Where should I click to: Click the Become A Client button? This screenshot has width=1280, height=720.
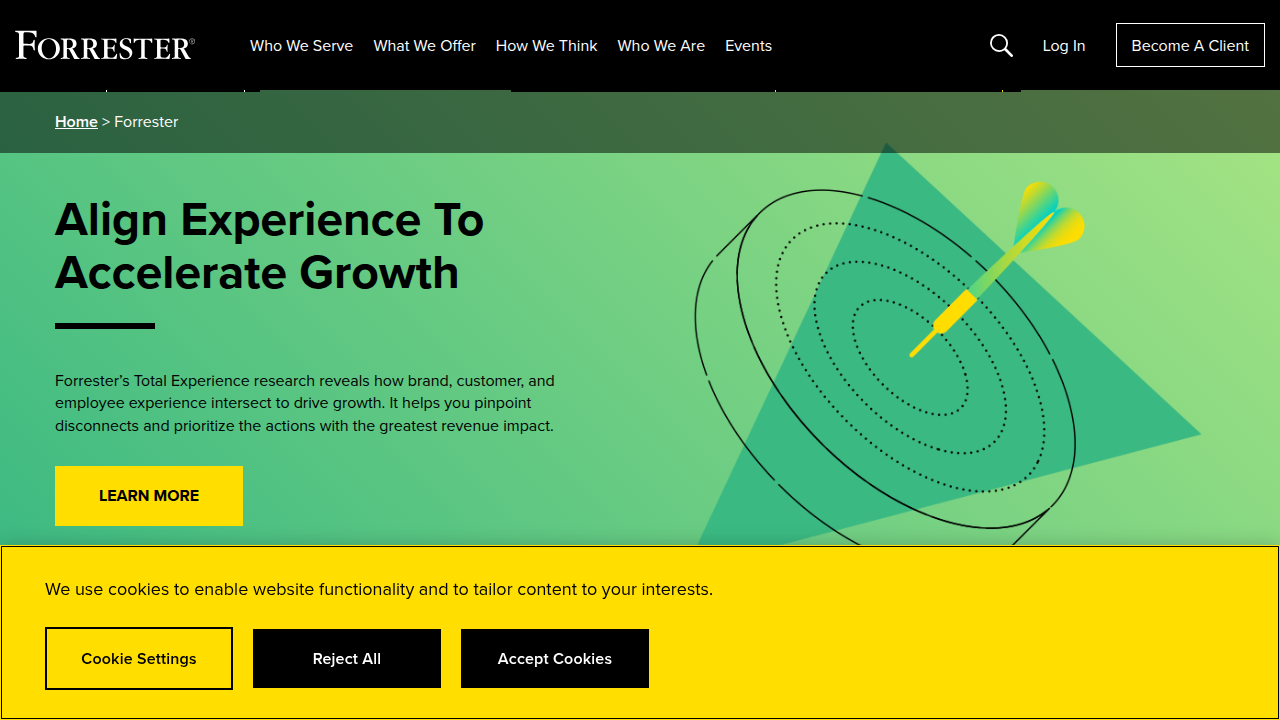click(x=1190, y=45)
